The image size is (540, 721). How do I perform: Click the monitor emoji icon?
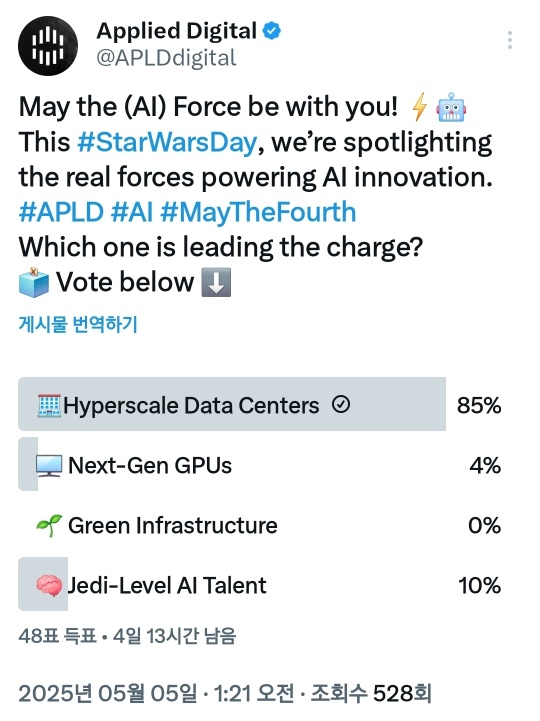(x=49, y=465)
